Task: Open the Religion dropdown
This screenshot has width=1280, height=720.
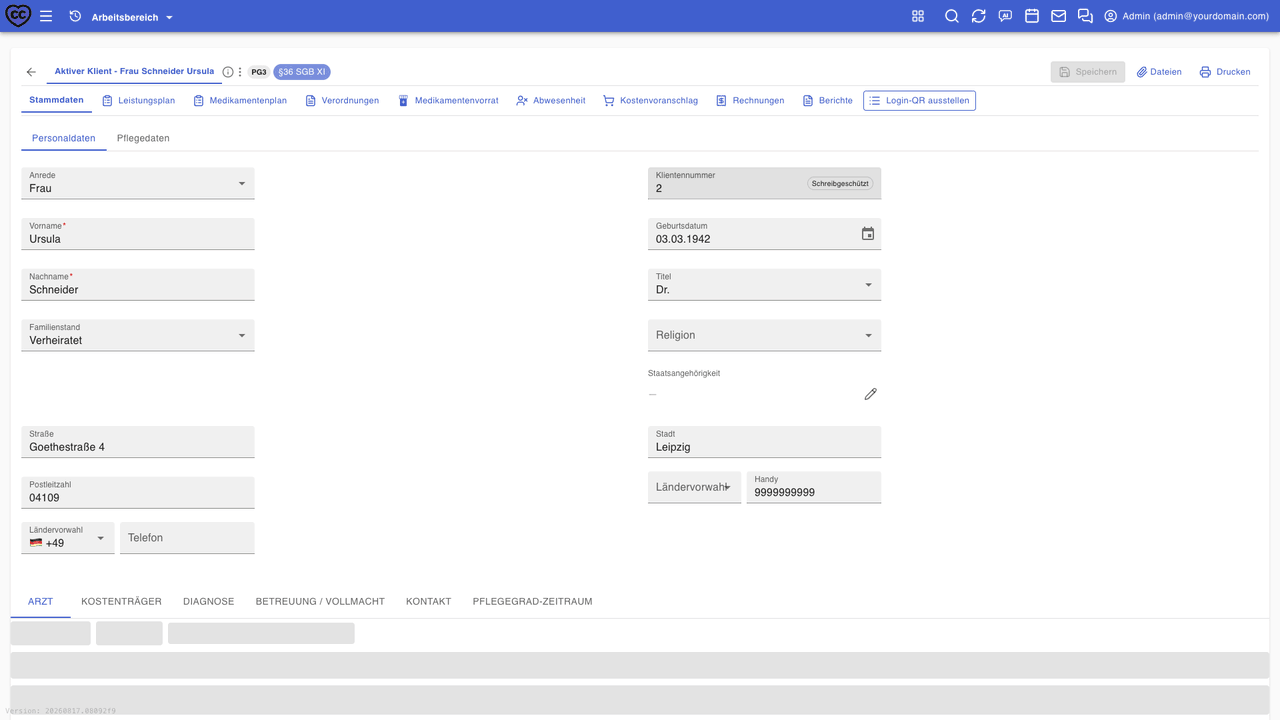Action: coord(764,335)
